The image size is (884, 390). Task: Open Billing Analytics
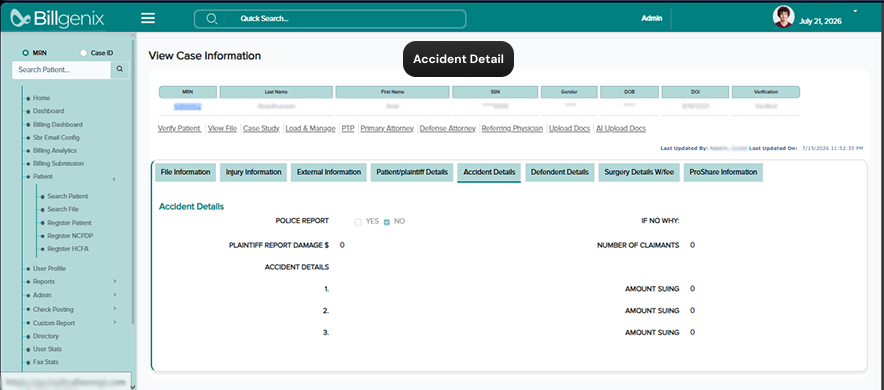click(x=55, y=150)
